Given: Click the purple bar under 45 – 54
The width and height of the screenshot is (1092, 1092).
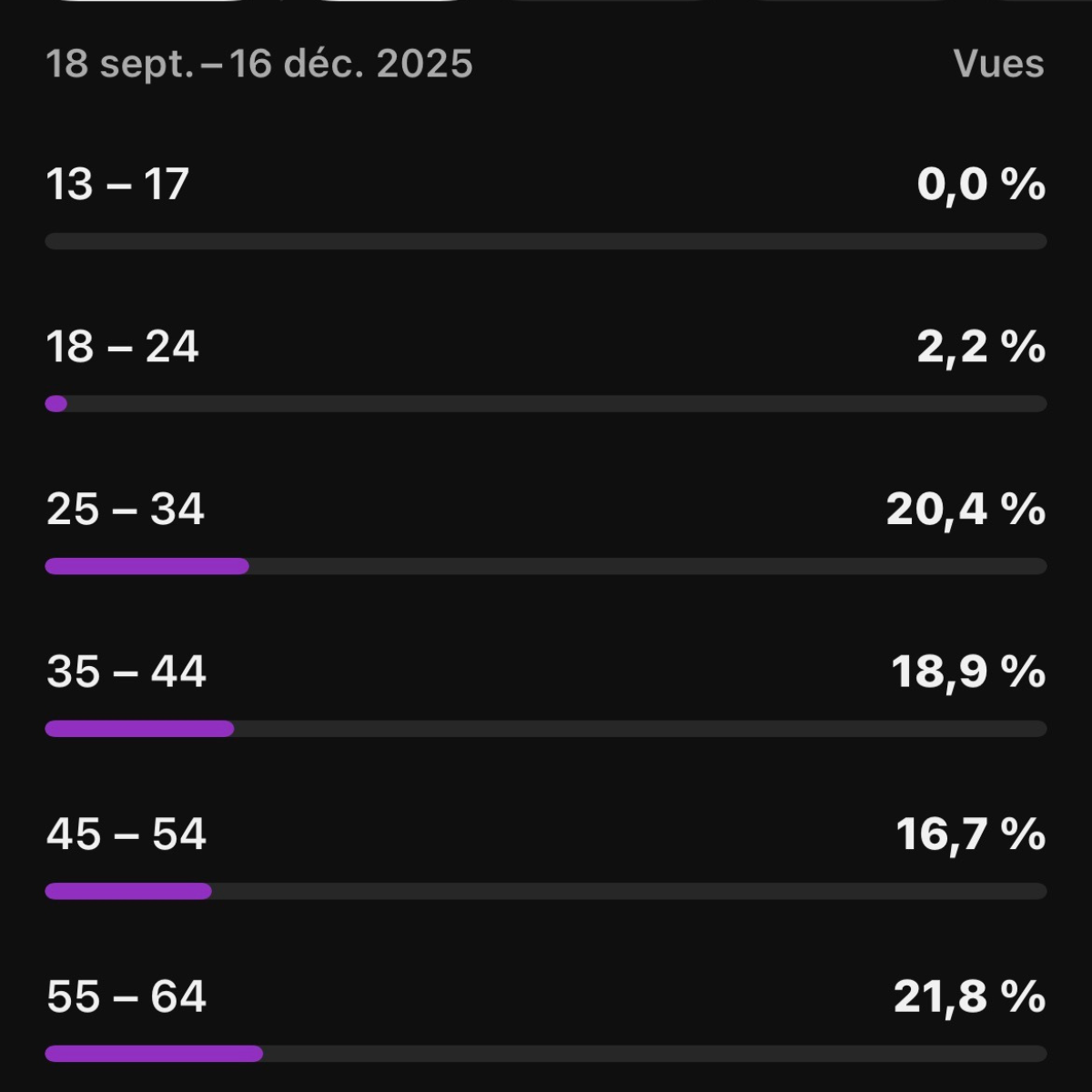Looking at the screenshot, I should pos(128,891).
